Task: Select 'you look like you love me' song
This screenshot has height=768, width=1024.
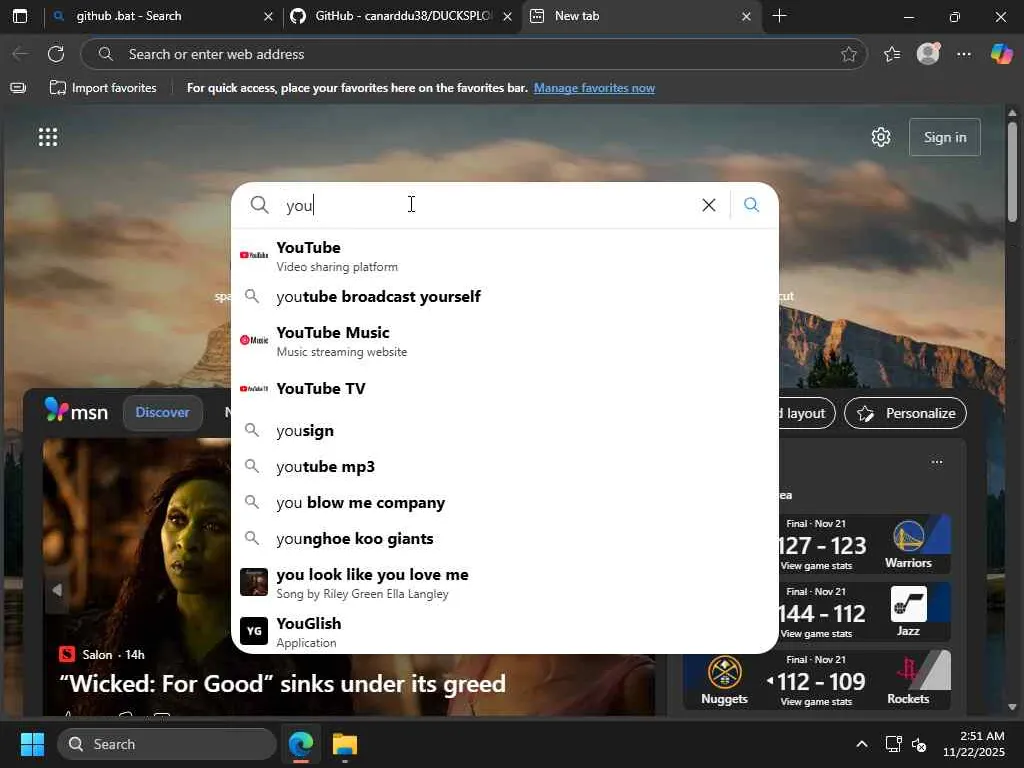Action: pyautogui.click(x=505, y=583)
